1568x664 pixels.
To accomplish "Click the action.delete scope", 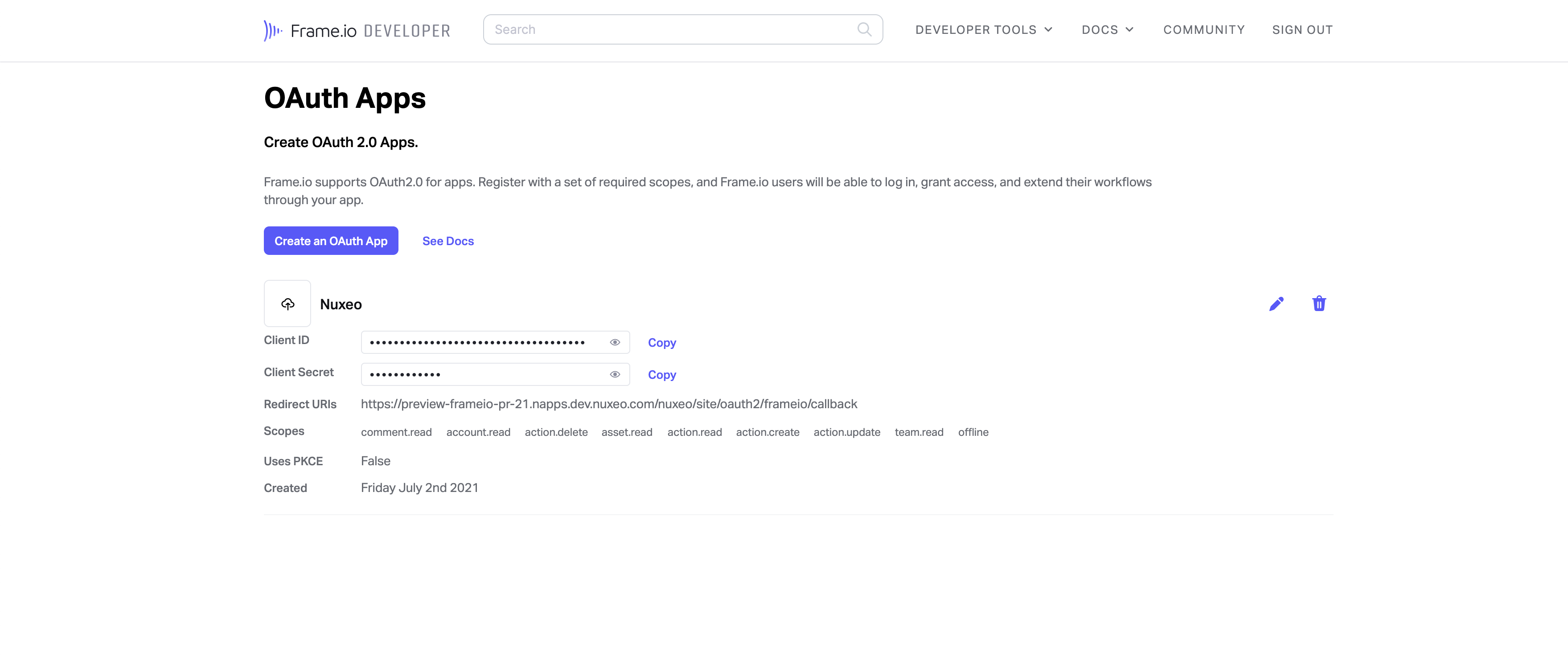I will (556, 432).
